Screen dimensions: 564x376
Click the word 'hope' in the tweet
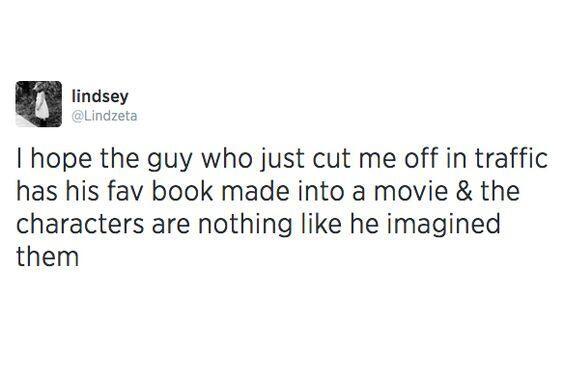pyautogui.click(x=61, y=160)
